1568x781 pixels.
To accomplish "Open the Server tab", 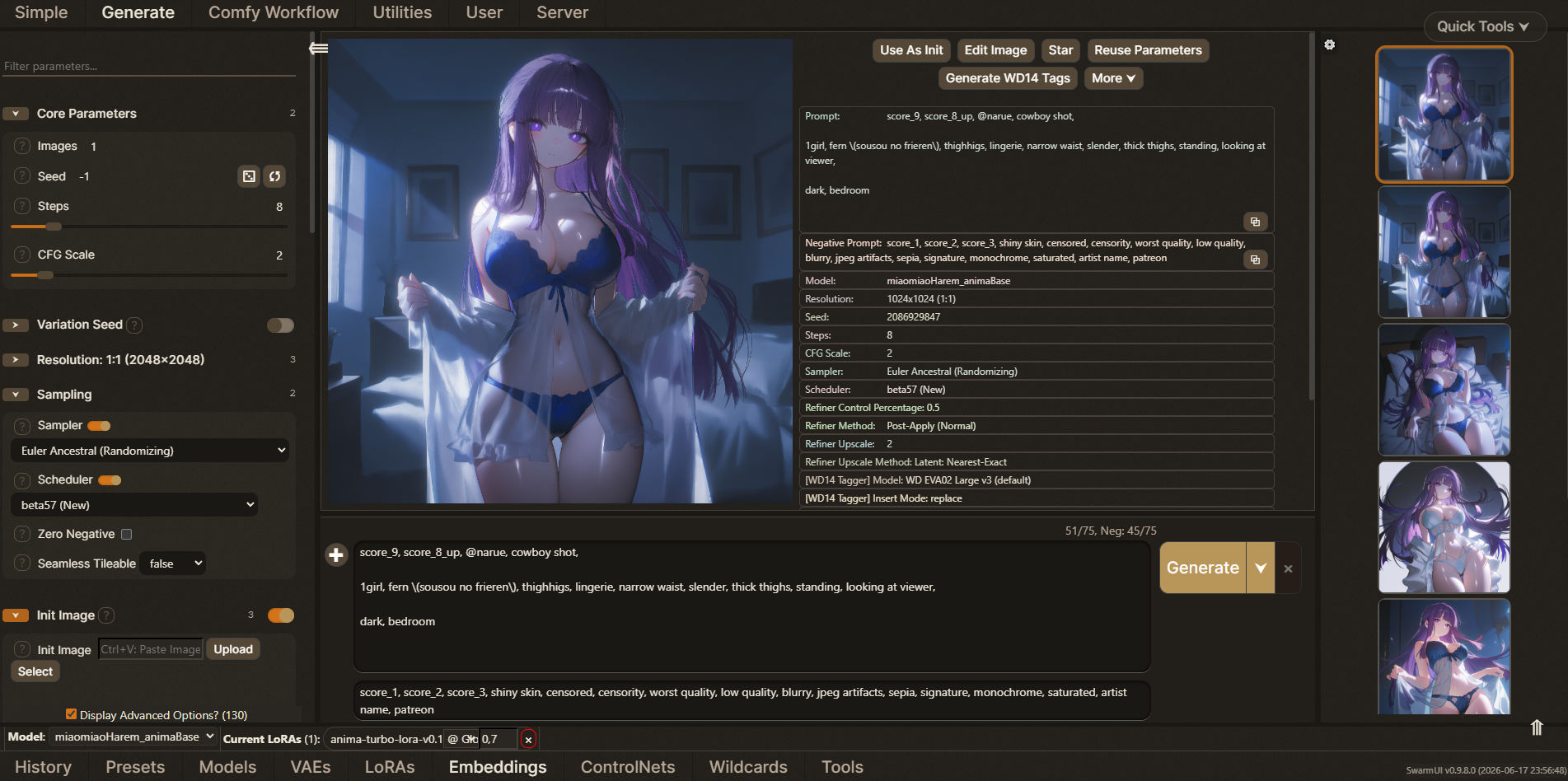I will coord(563,12).
